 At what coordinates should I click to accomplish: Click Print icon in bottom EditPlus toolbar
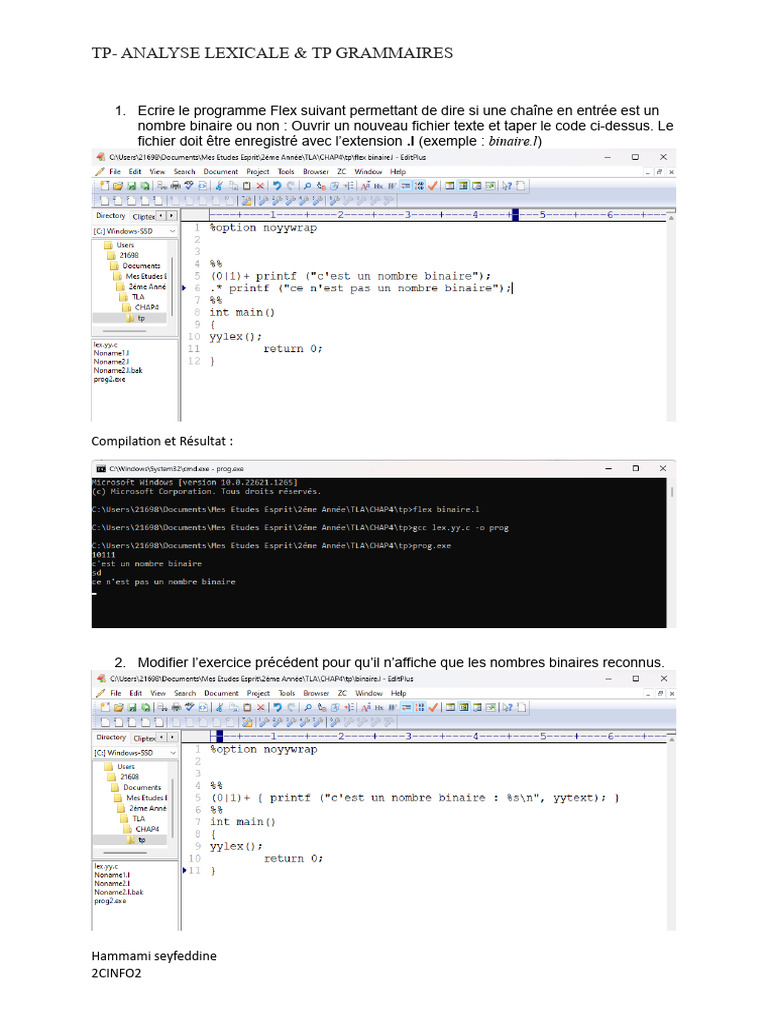coord(177,707)
